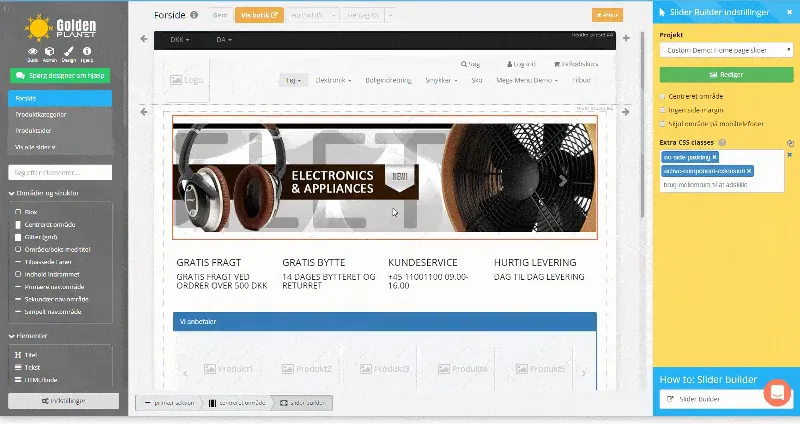800x424 pixels.
Task: Click help icon beside Extra CSS classes
Action: (x=722, y=142)
